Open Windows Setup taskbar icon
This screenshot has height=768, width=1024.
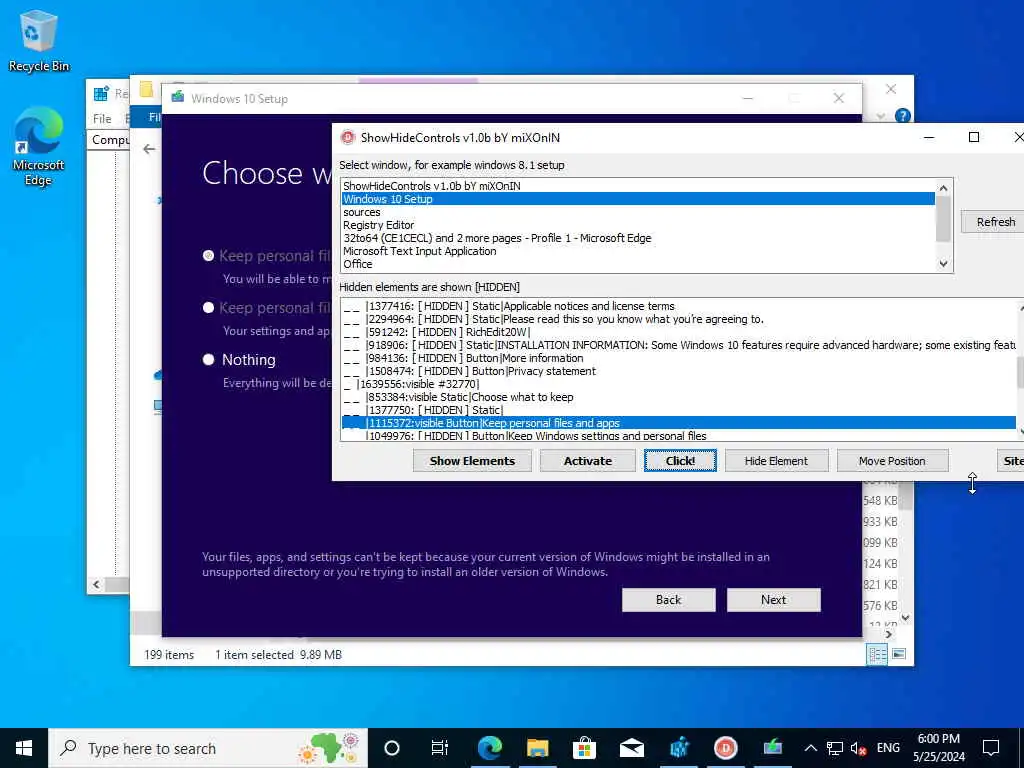pyautogui.click(x=773, y=748)
